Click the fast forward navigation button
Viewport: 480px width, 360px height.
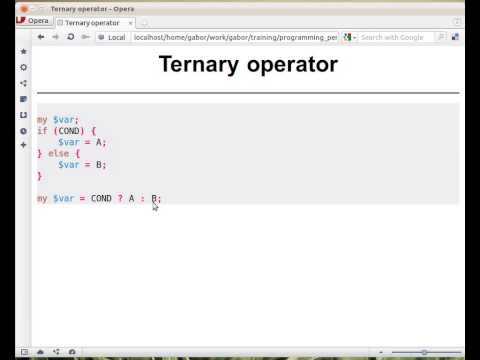(86, 37)
